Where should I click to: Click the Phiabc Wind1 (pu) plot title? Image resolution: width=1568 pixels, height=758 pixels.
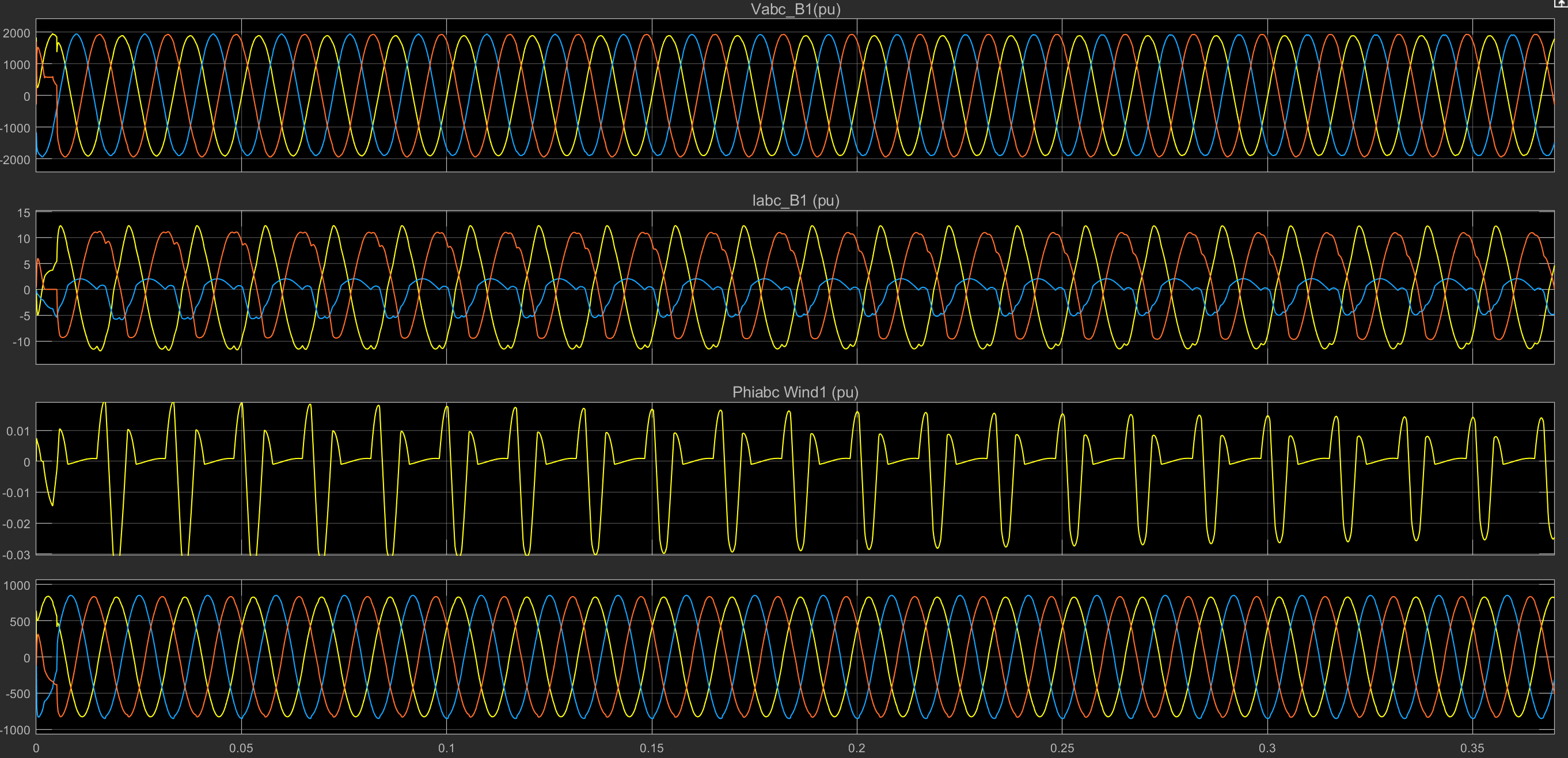click(795, 392)
